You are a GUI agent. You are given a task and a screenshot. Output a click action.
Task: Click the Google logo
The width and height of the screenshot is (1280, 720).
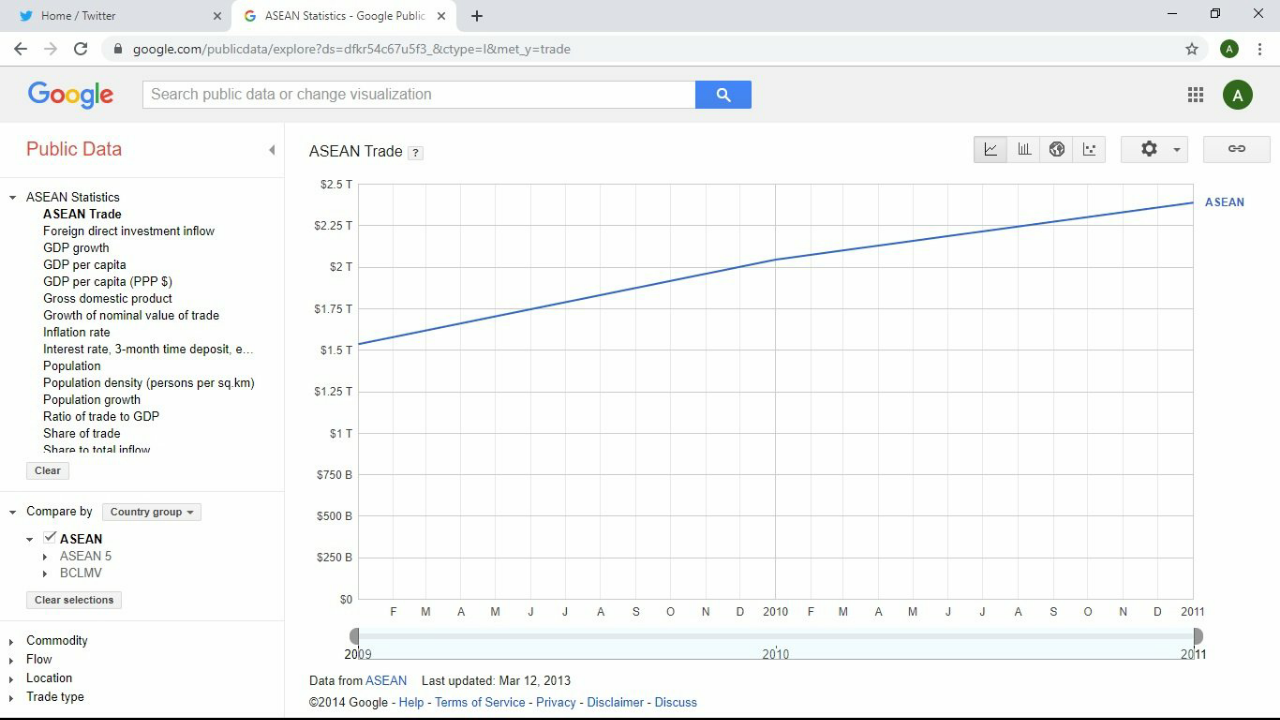(70, 95)
